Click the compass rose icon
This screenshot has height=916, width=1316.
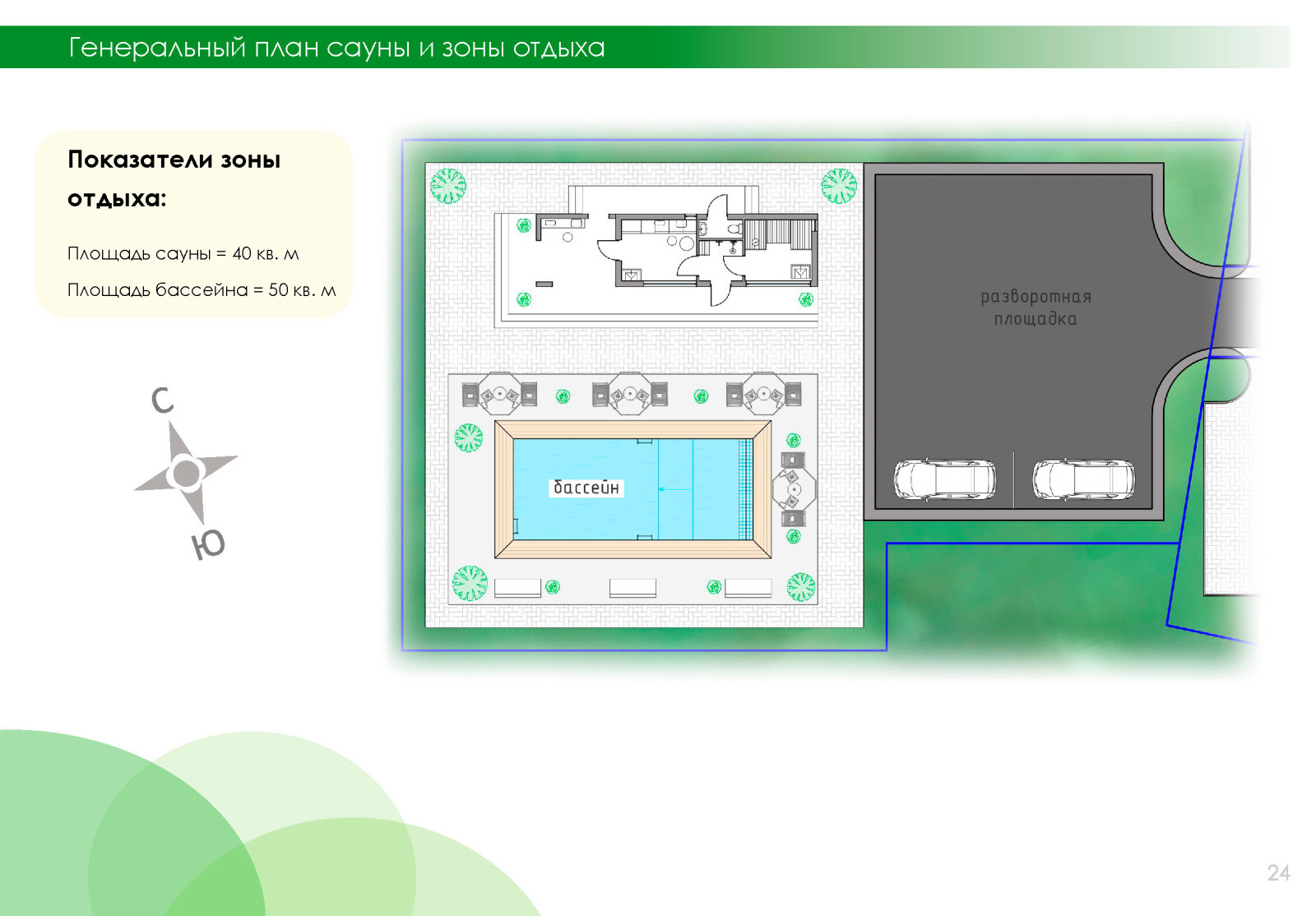pos(187,473)
